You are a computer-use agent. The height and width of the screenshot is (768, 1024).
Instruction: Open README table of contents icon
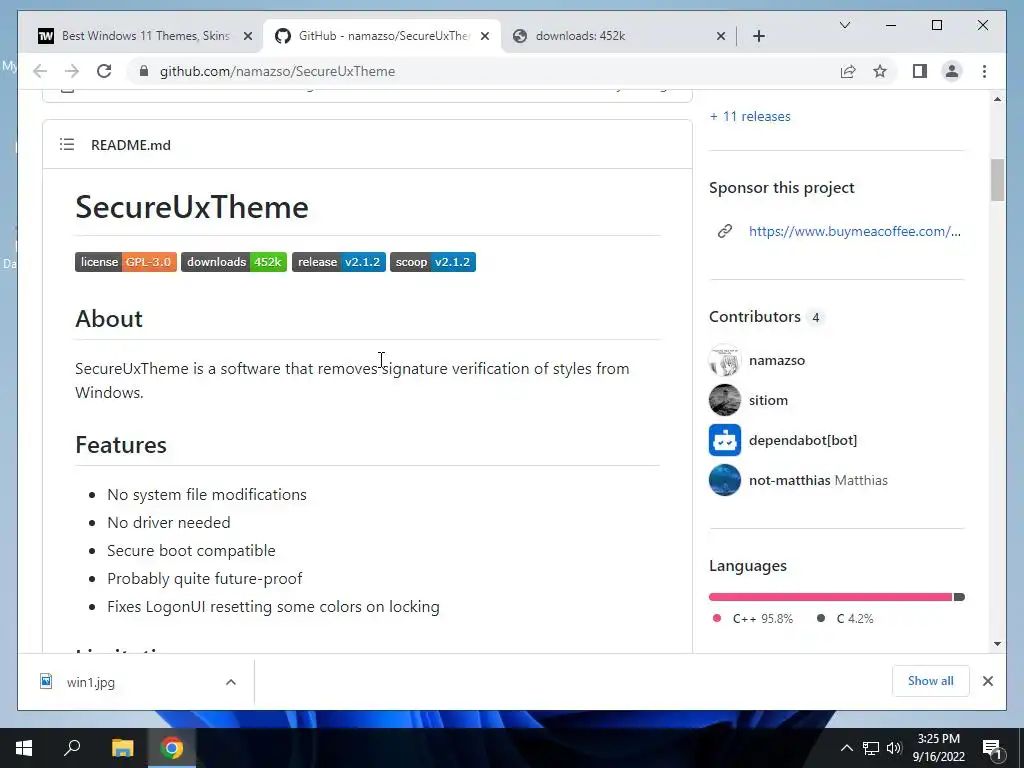[67, 144]
